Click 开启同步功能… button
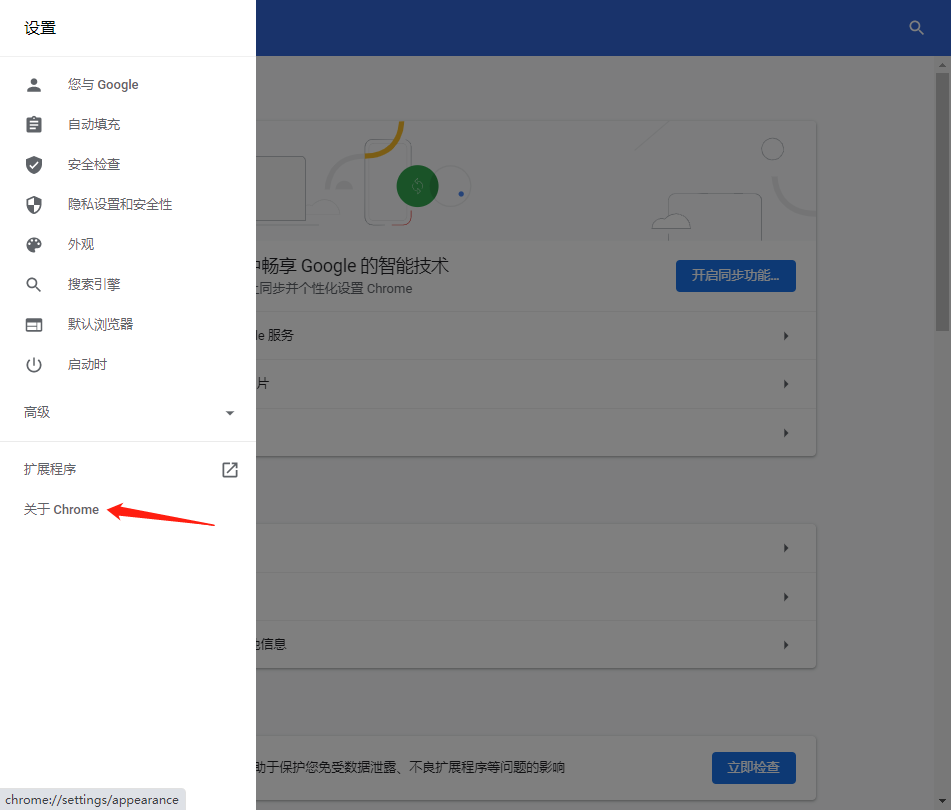Viewport: 951px width, 810px height. pyautogui.click(x=736, y=276)
